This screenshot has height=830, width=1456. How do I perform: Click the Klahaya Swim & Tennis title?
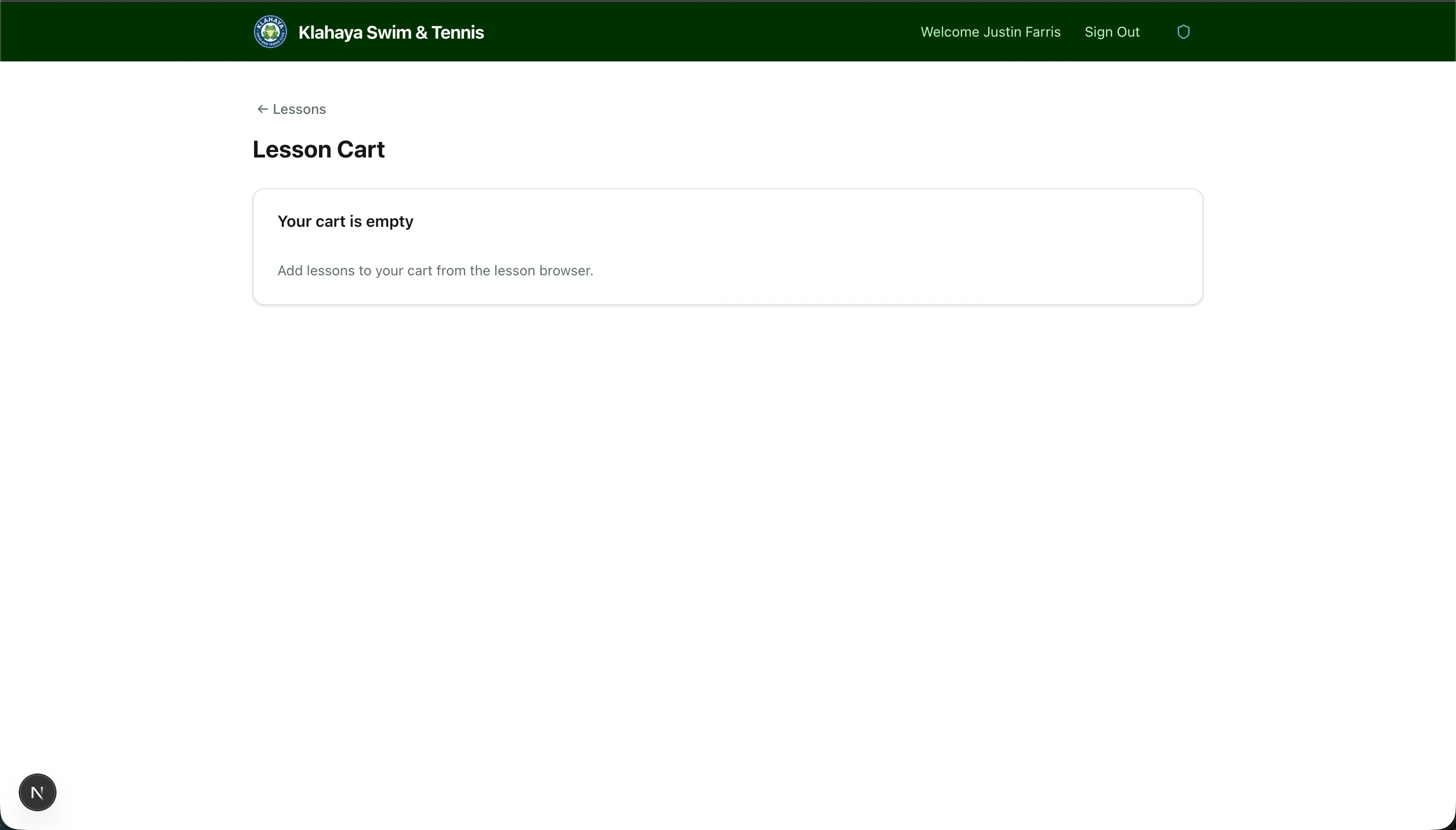391,33
